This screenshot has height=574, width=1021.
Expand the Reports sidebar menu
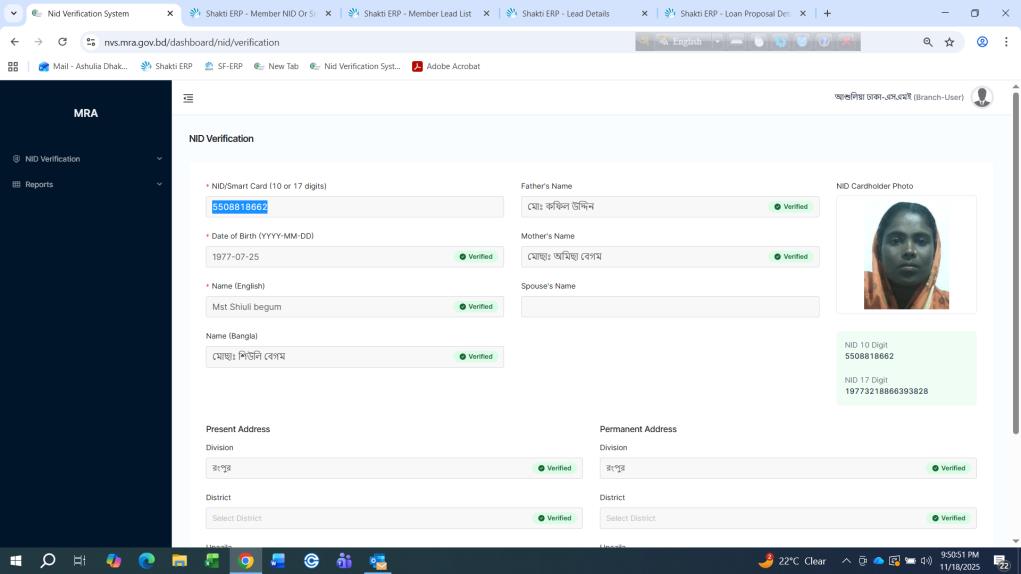click(86, 184)
